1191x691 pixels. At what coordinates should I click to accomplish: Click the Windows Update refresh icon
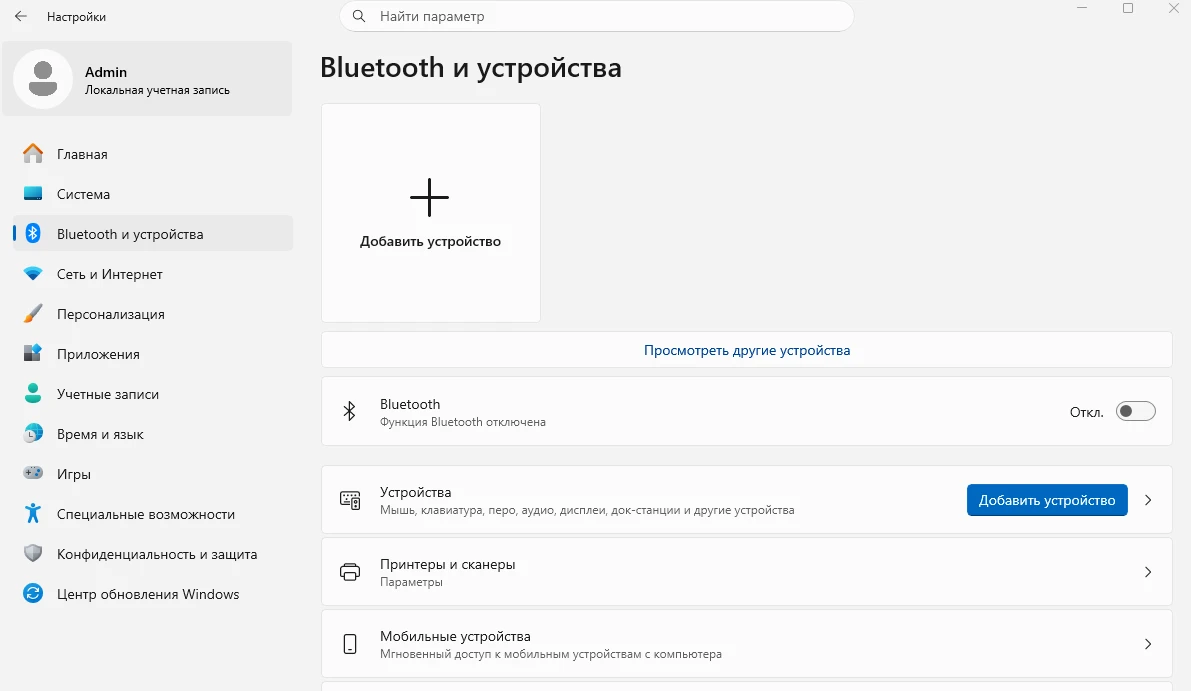pyautogui.click(x=33, y=594)
